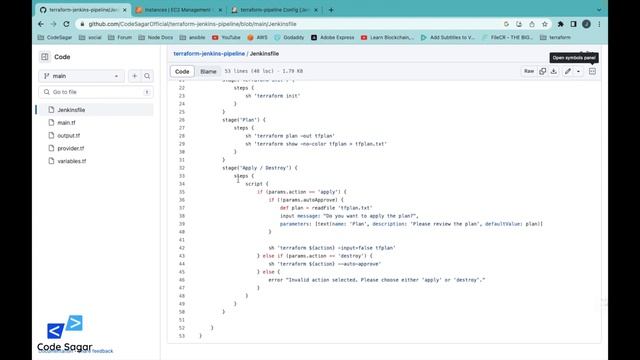Image resolution: width=640 pixels, height=360 pixels.
Task: Open the symbols panel
Action: (592, 71)
